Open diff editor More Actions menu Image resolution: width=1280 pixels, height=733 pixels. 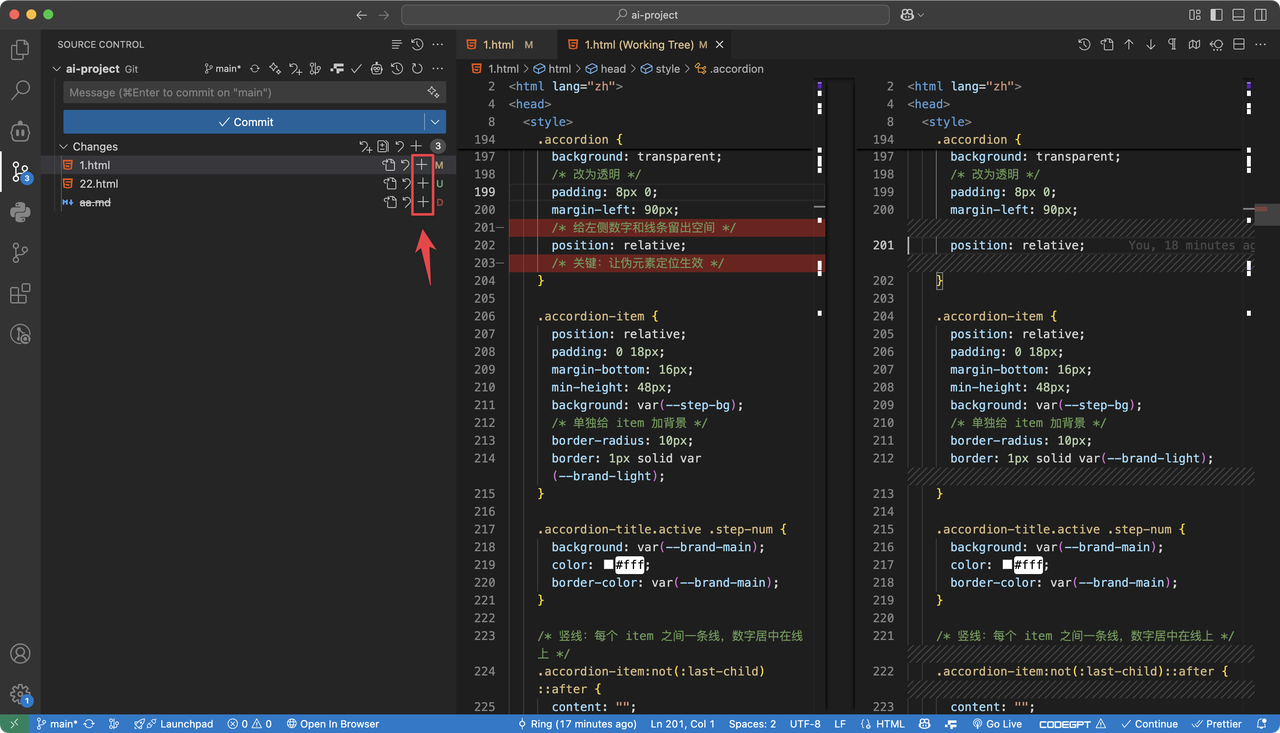pyautogui.click(x=1260, y=45)
